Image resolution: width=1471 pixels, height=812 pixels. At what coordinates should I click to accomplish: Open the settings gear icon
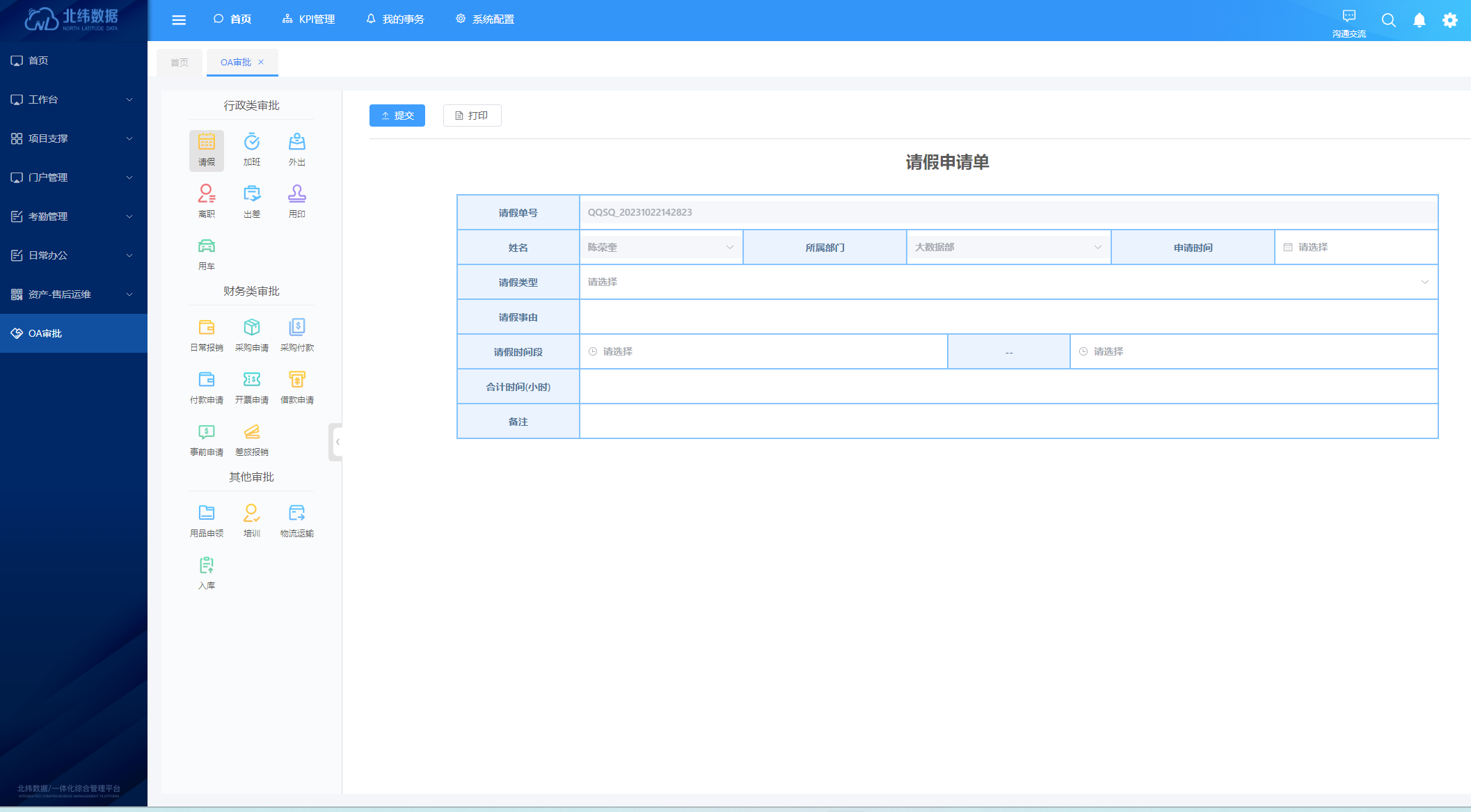[1450, 20]
